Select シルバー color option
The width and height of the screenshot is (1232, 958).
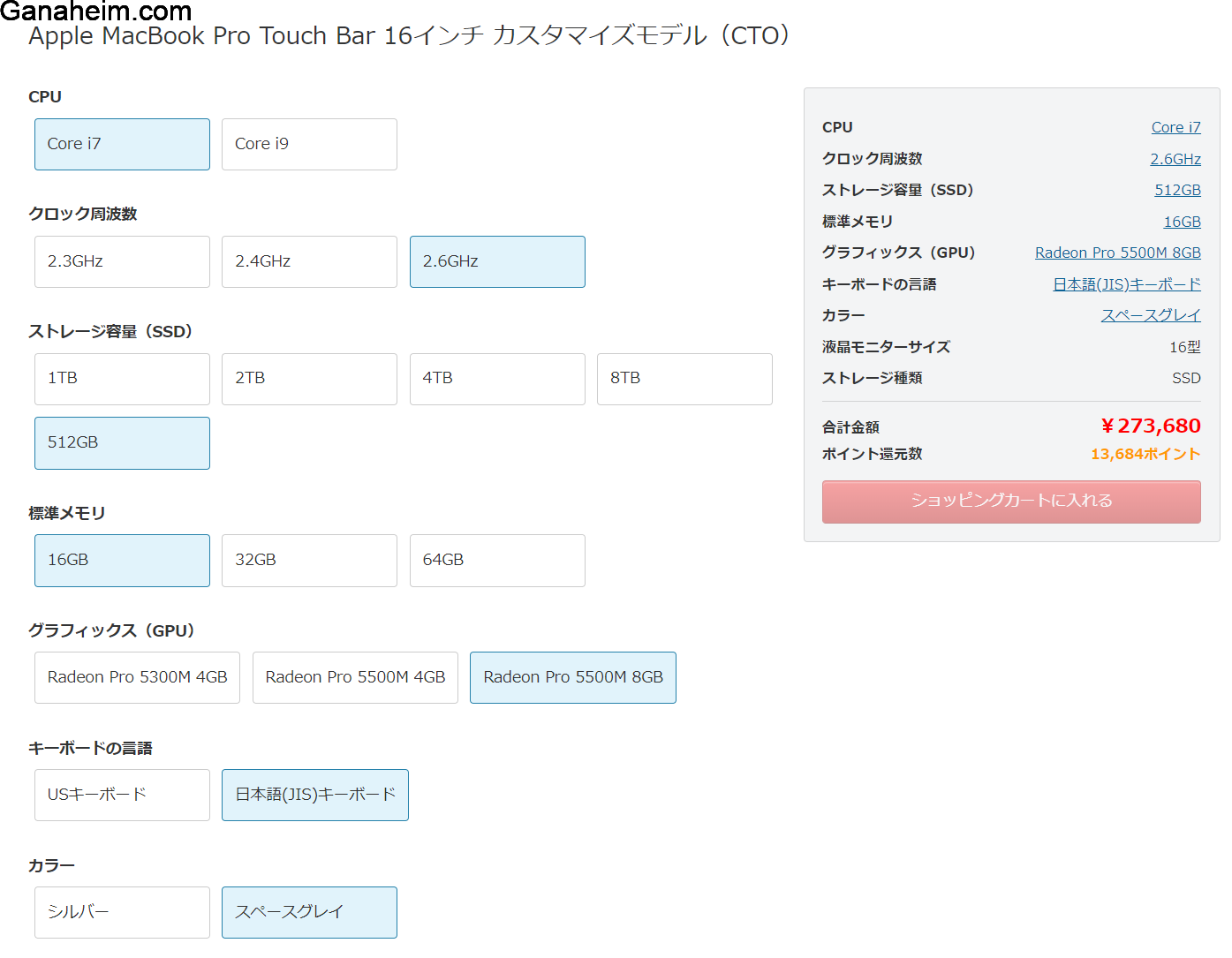click(x=122, y=912)
